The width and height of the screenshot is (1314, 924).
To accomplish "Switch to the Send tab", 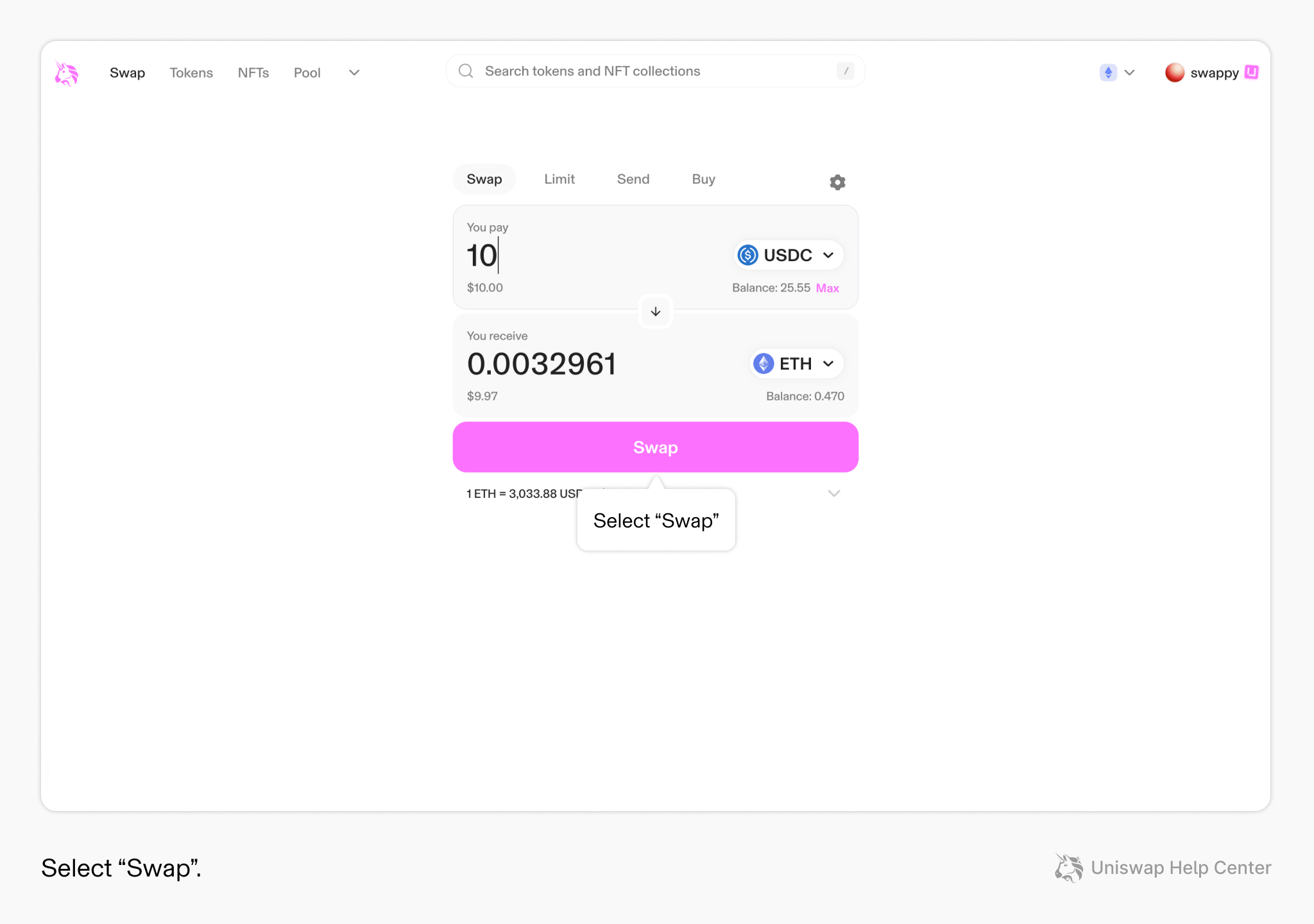I will (633, 179).
